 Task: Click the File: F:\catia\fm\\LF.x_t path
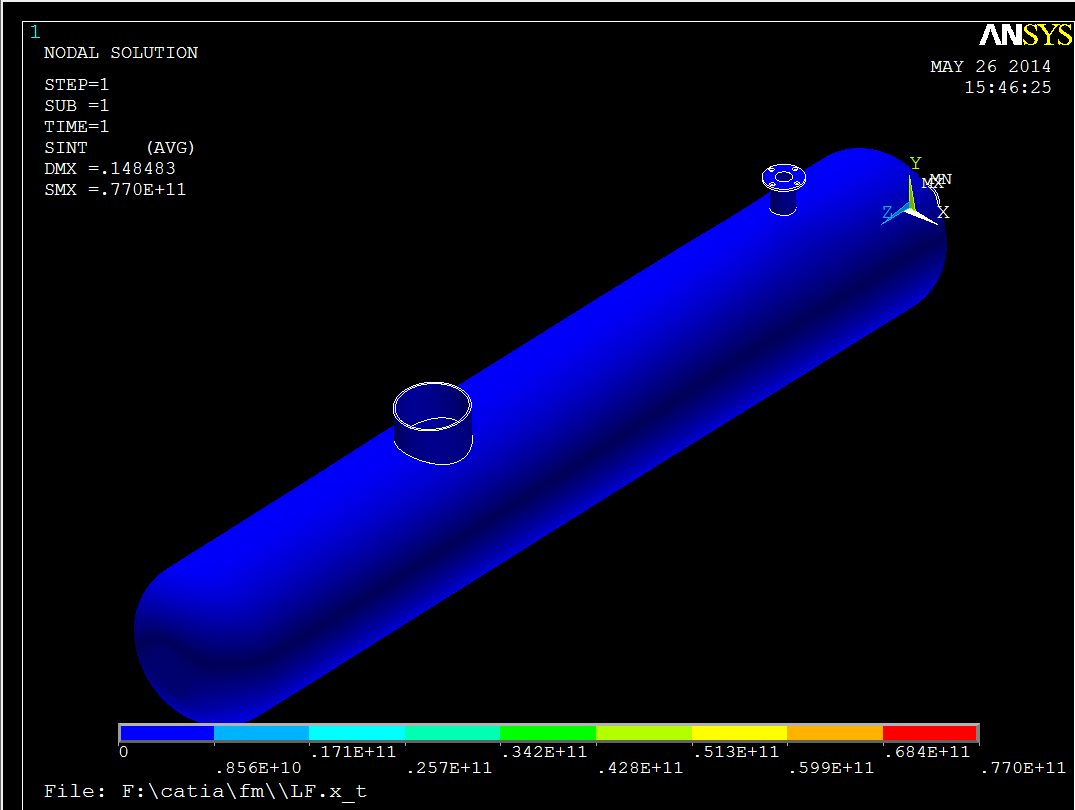(205, 791)
